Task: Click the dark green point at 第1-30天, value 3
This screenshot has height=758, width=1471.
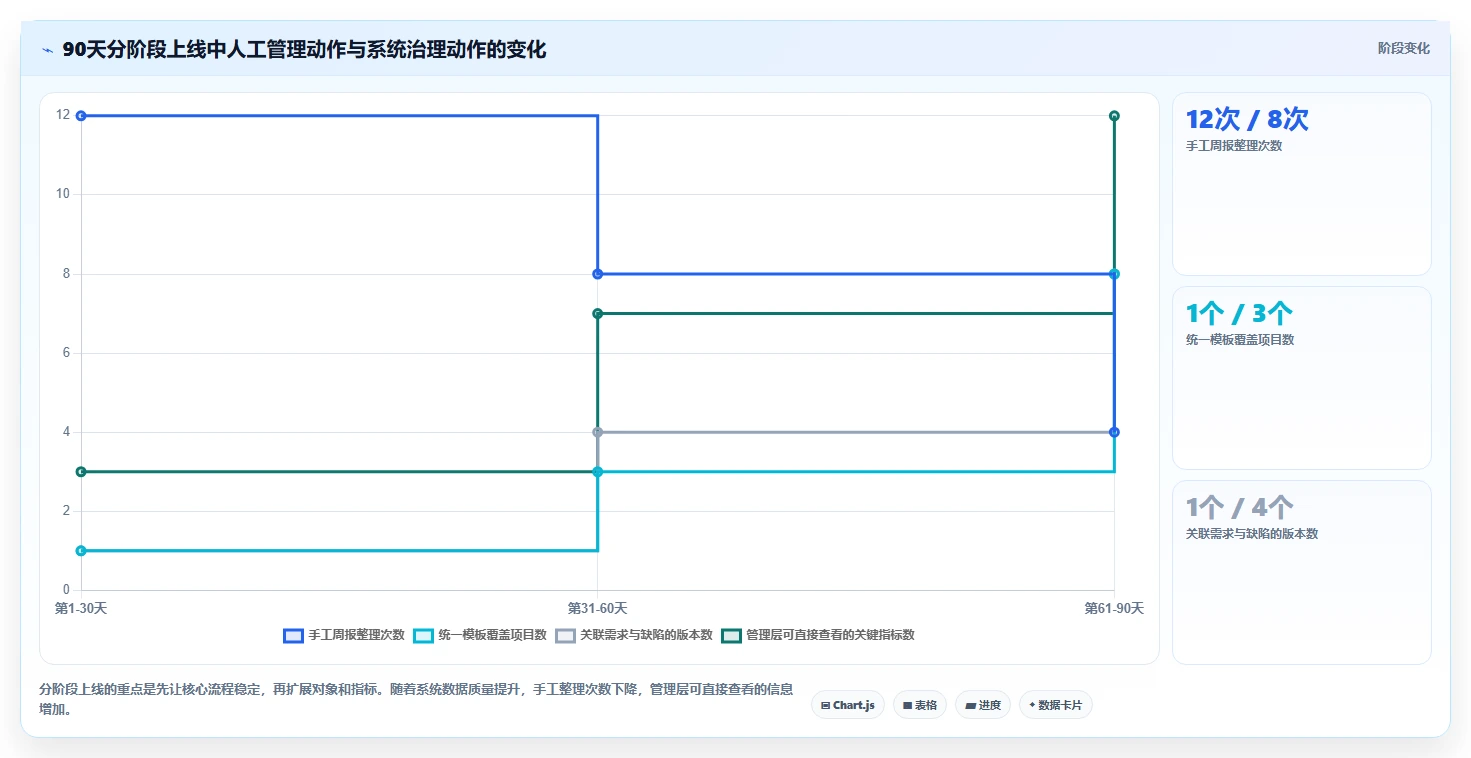Action: coord(81,472)
